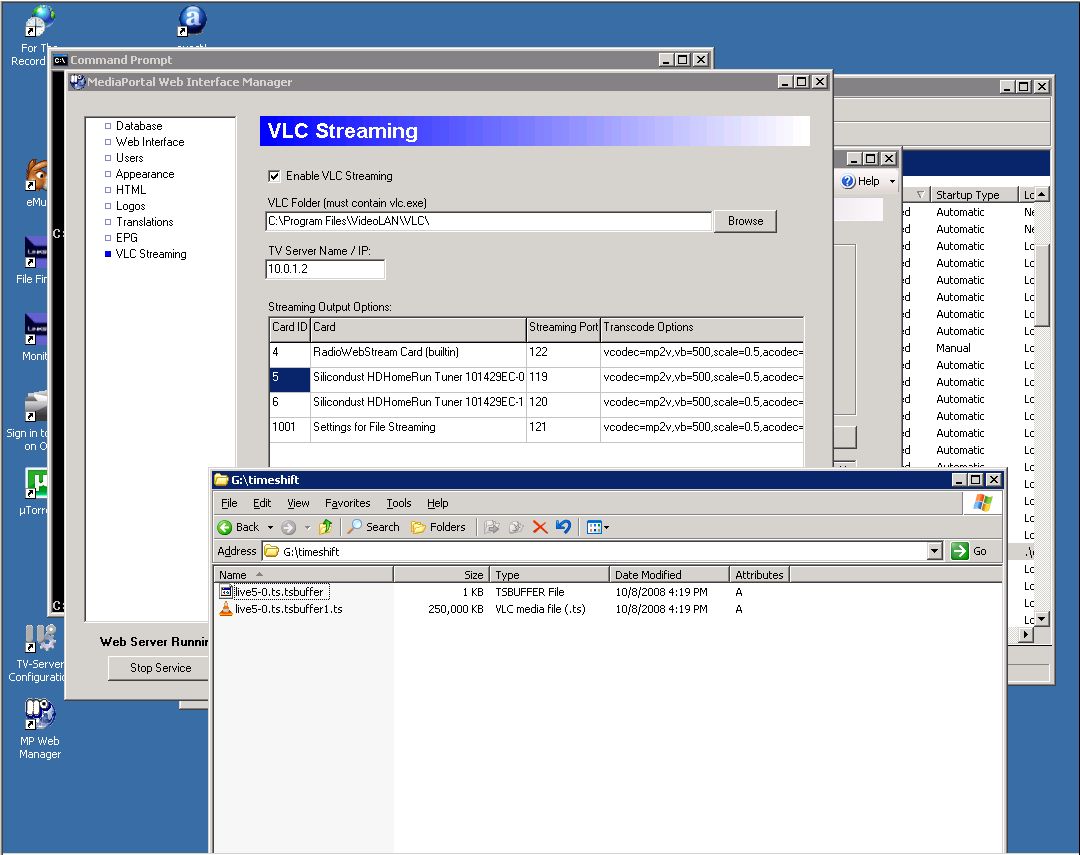Toggle the Folders pane button
The image size is (1080, 855).
pos(438,527)
